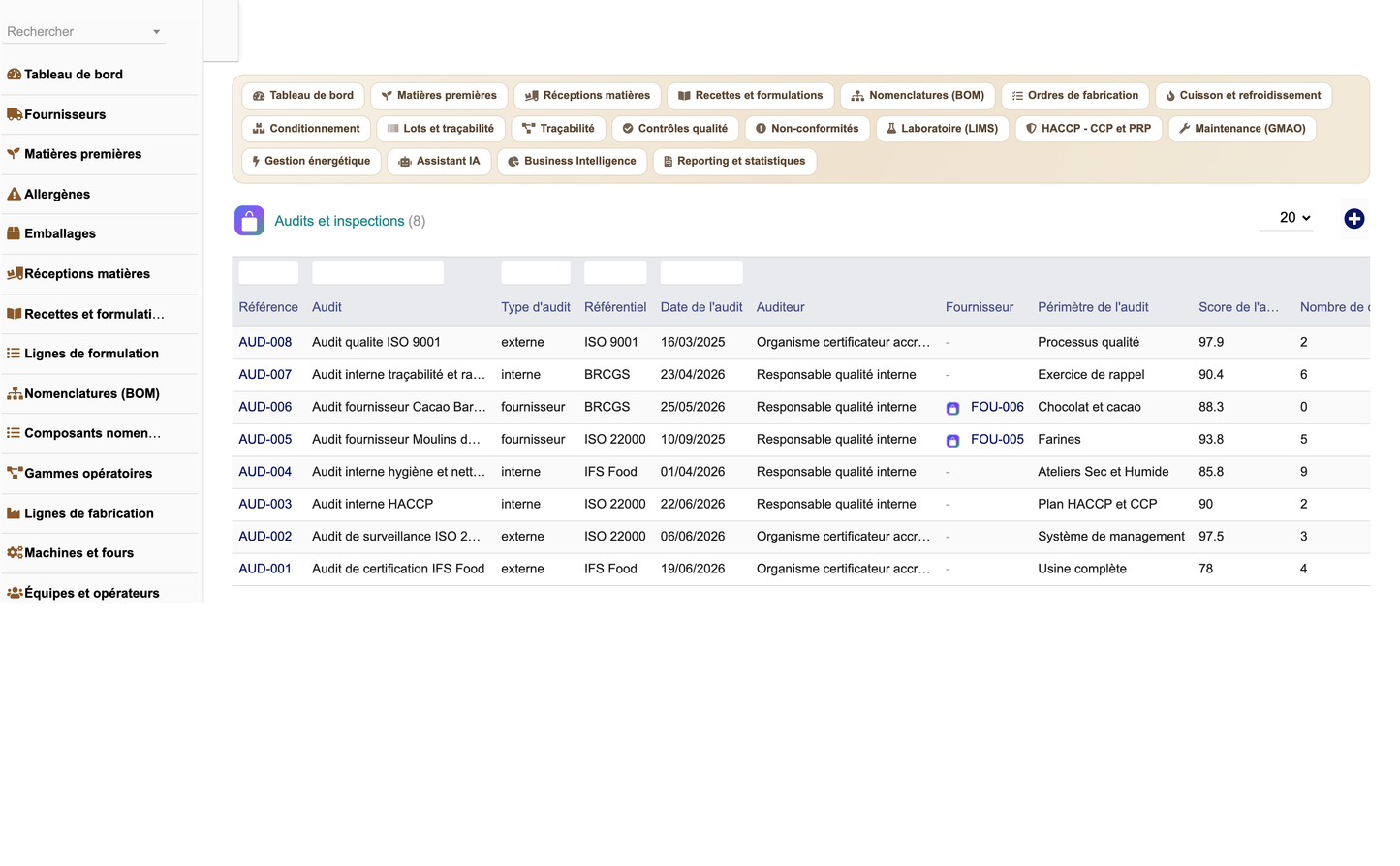Click the 'Audit de certification IFS Food' cell
This screenshot has height=866, width=1400.
tap(398, 569)
